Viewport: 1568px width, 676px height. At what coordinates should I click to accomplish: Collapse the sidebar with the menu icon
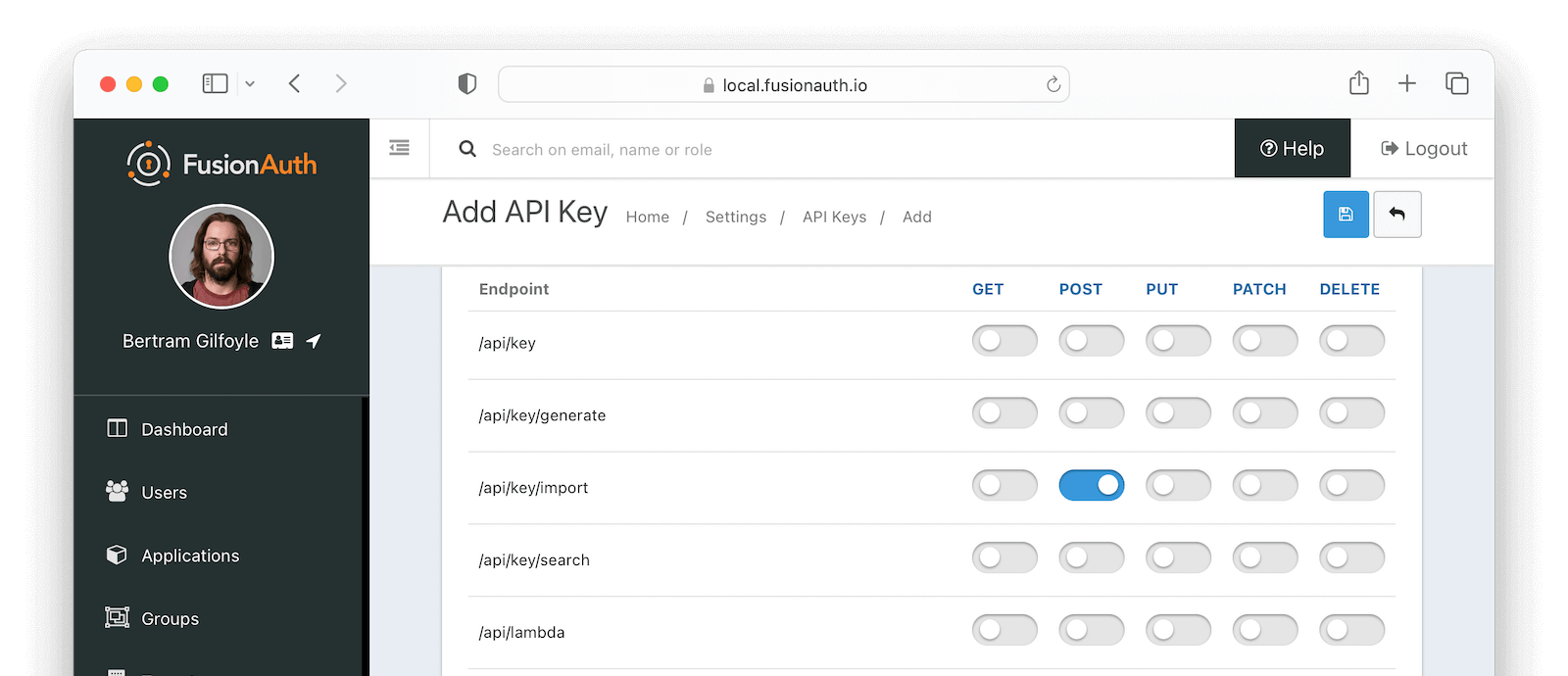pyautogui.click(x=399, y=148)
